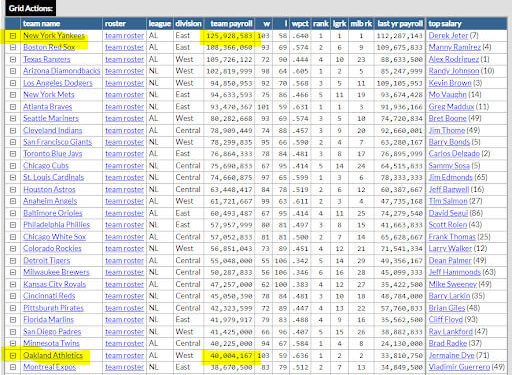
Task: Click expand icon beside Detroit Tigers
Action: point(13,261)
